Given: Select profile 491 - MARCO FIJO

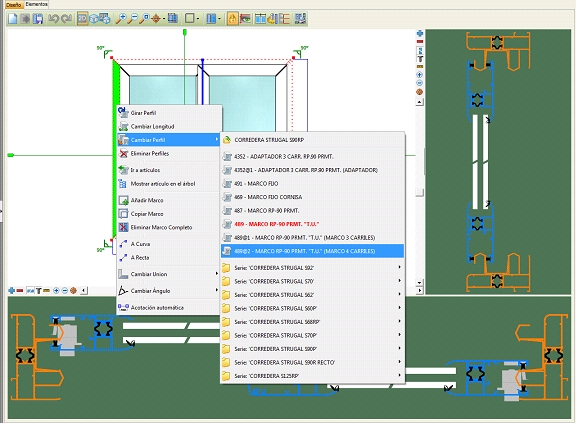Looking at the screenshot, I should pyautogui.click(x=313, y=183).
